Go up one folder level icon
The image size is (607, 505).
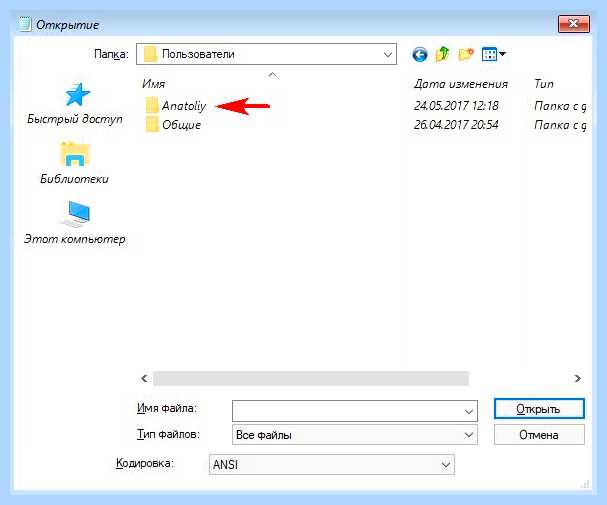tap(442, 55)
